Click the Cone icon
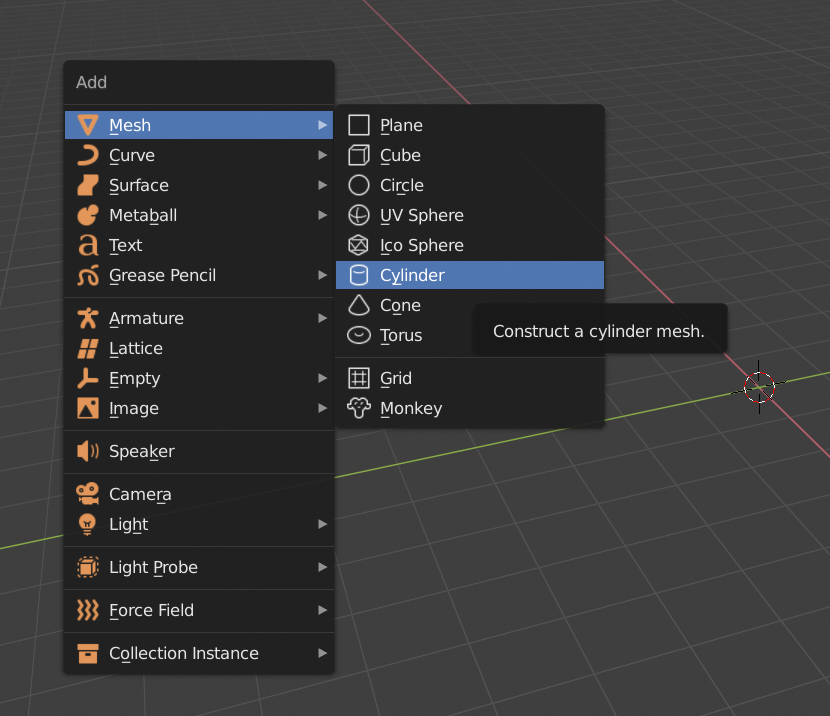This screenshot has width=830, height=716. click(359, 305)
